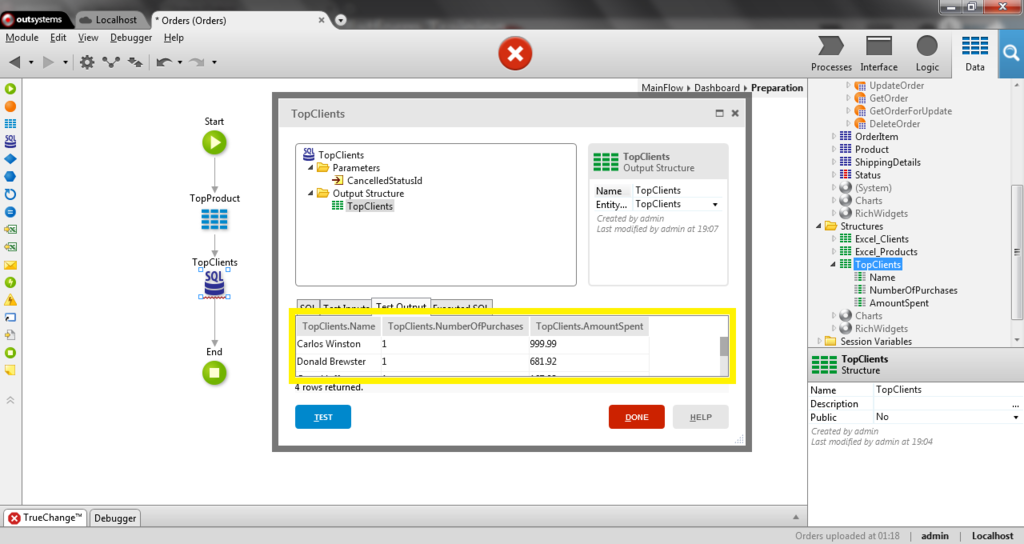Select the ShippingDetails entity
The image size is (1024, 544).
click(x=887, y=162)
